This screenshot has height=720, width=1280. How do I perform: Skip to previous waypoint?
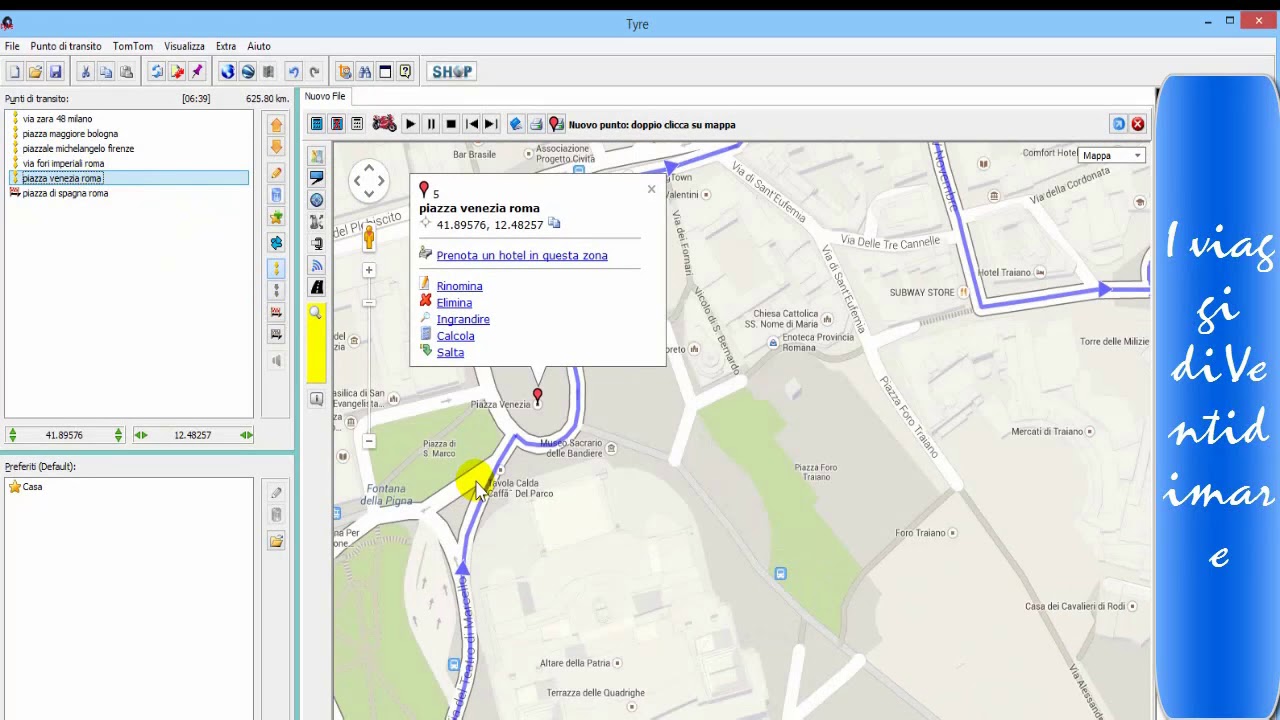[x=472, y=124]
